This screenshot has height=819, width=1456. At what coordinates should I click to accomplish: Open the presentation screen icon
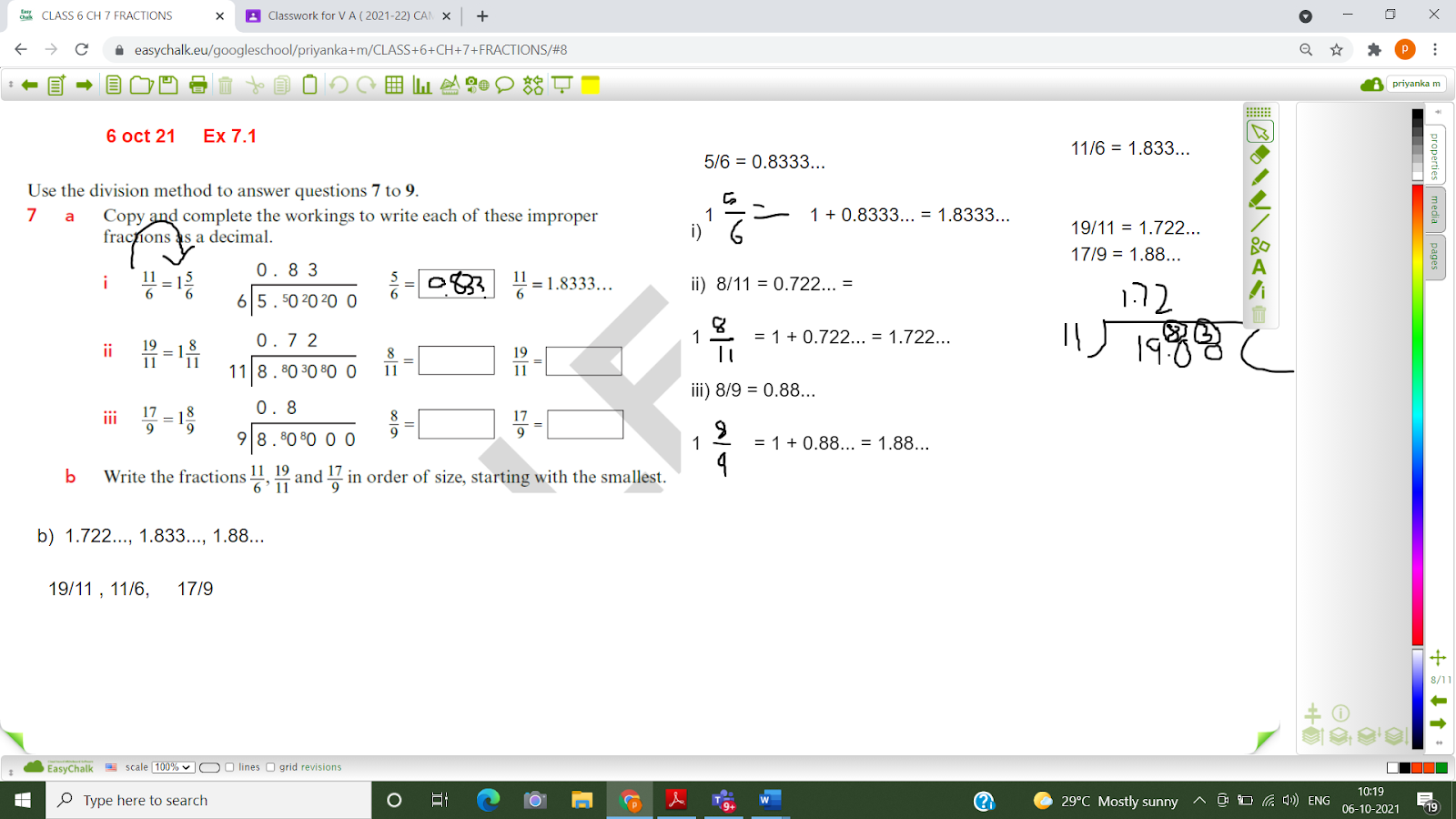(561, 85)
